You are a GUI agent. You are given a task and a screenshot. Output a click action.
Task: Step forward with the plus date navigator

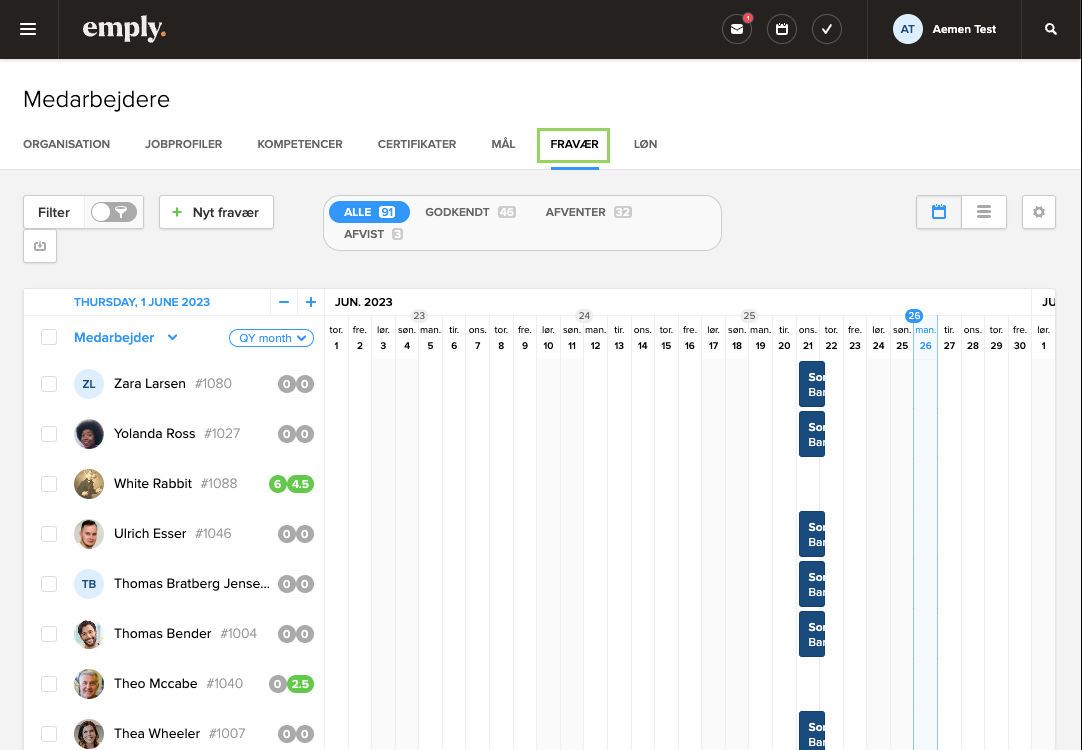311,301
